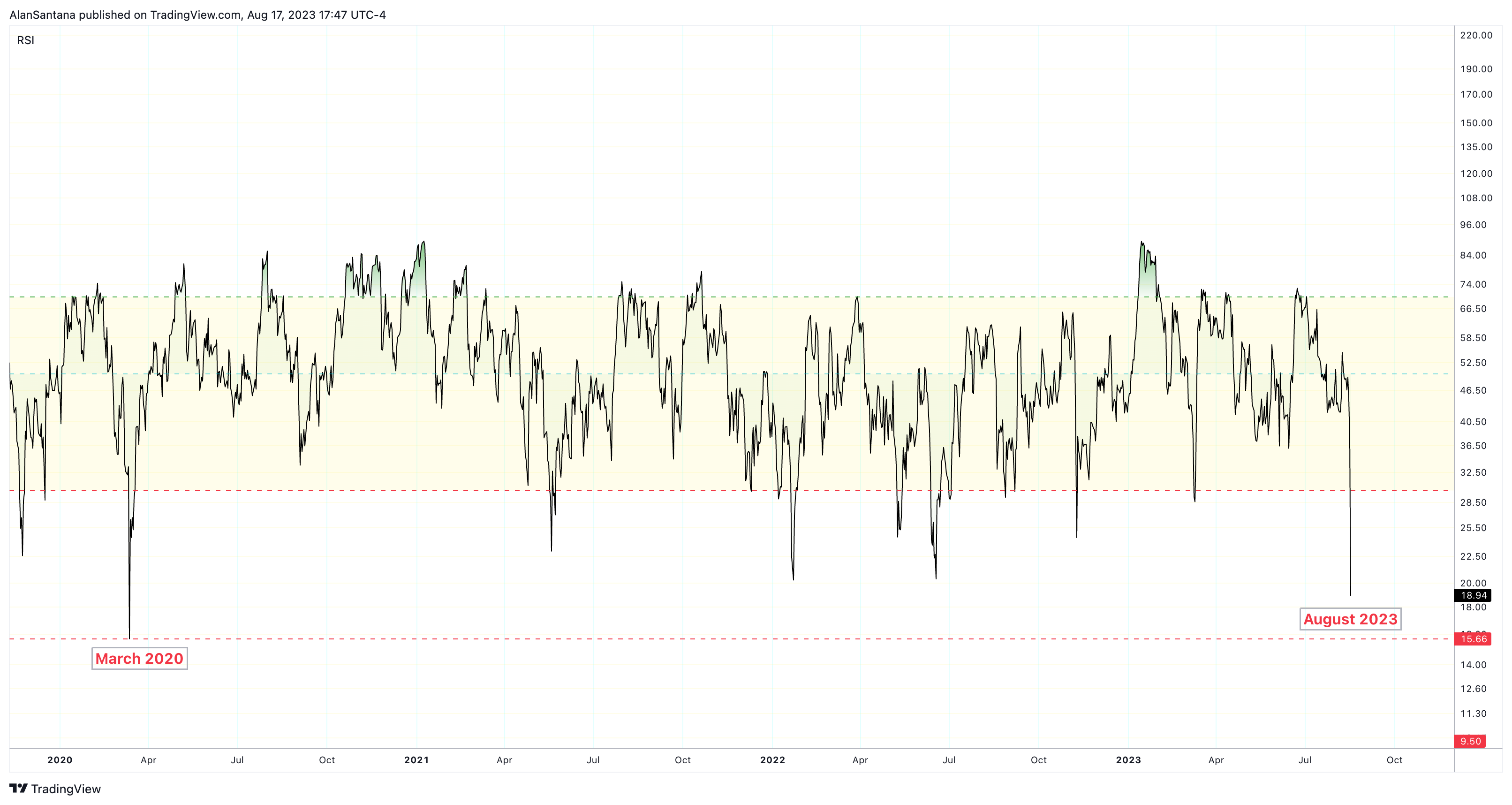This screenshot has width=1512, height=805.
Task: Click the 190.00 price axis label
Action: click(1476, 68)
